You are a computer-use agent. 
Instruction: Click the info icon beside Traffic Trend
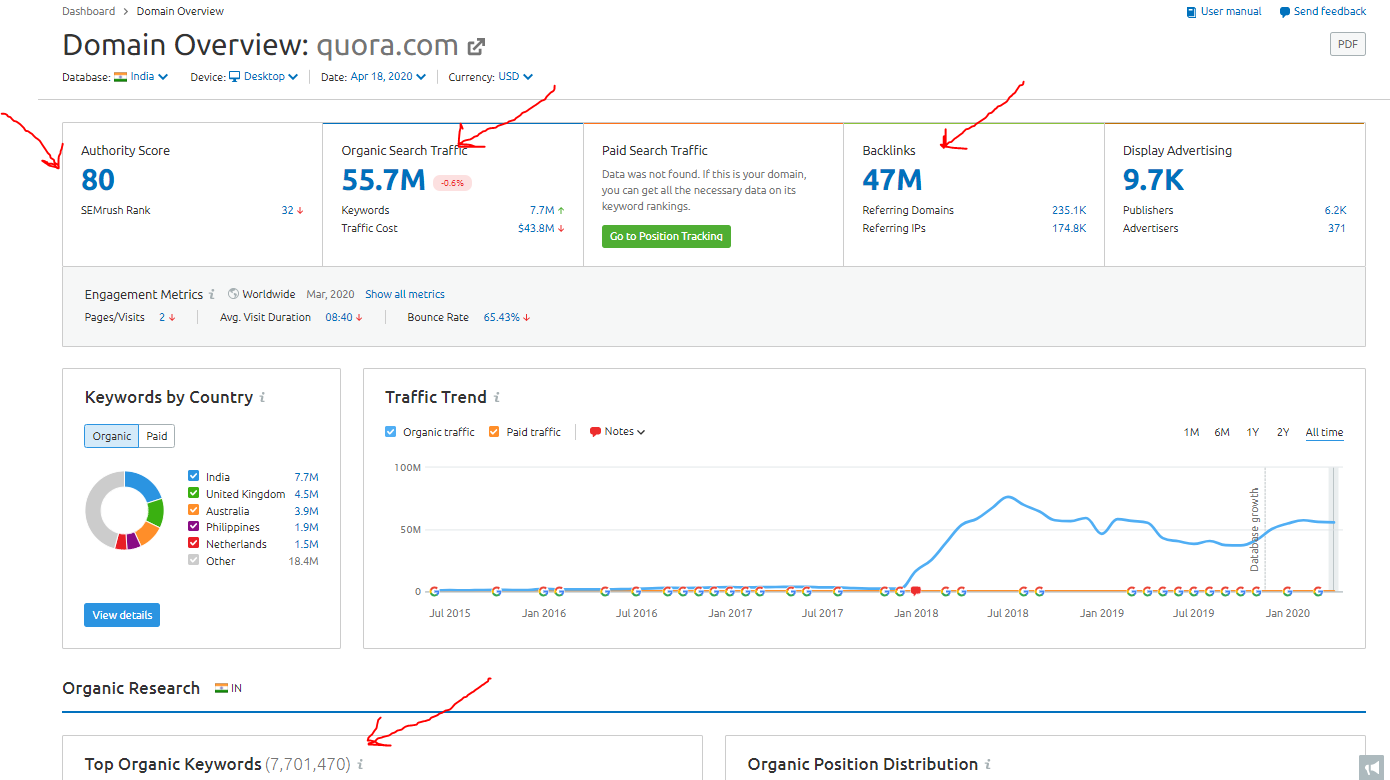point(496,397)
